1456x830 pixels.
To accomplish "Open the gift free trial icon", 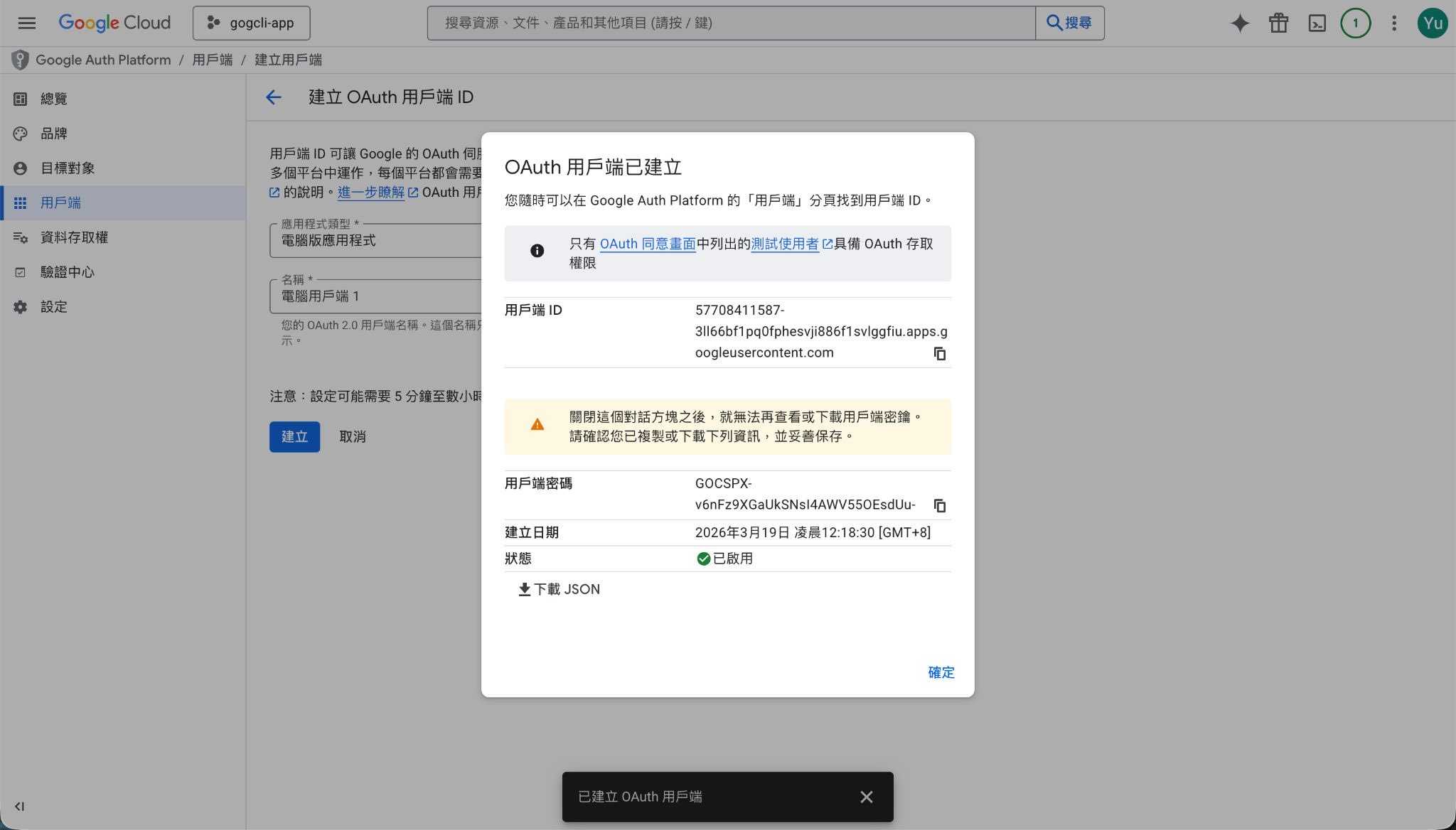I will (x=1278, y=23).
